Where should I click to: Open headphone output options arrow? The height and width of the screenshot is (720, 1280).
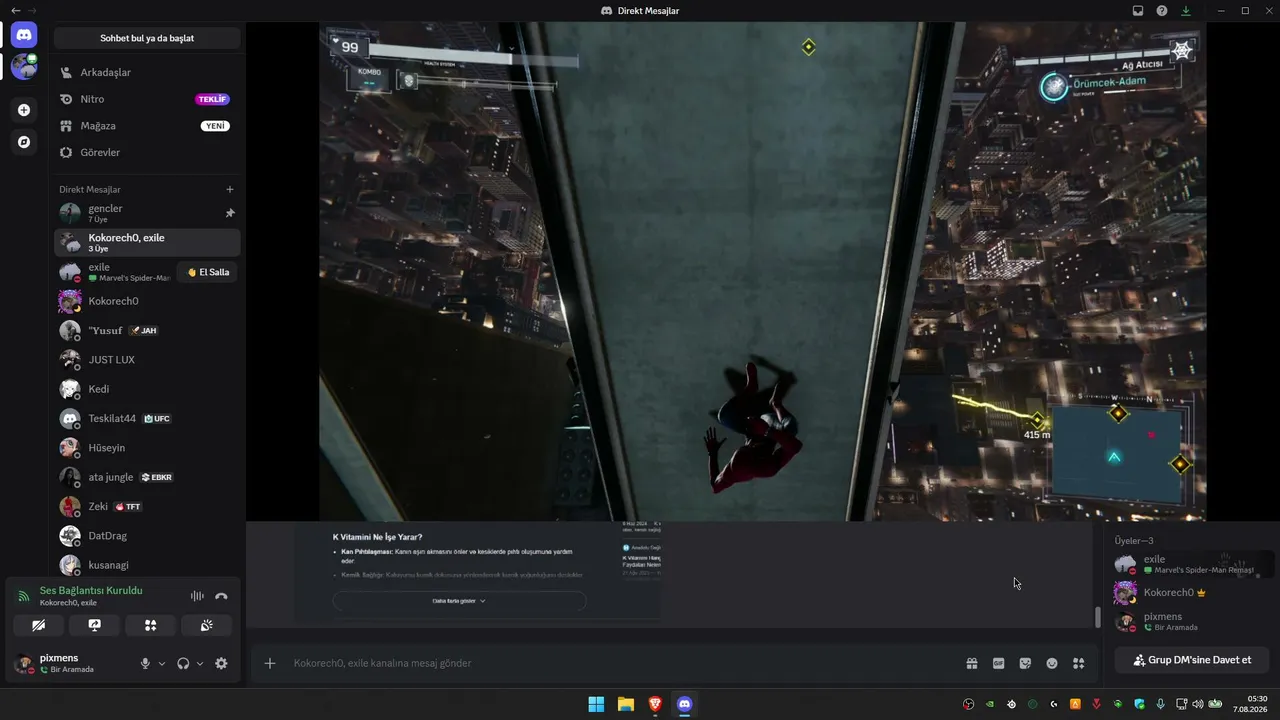(200, 663)
